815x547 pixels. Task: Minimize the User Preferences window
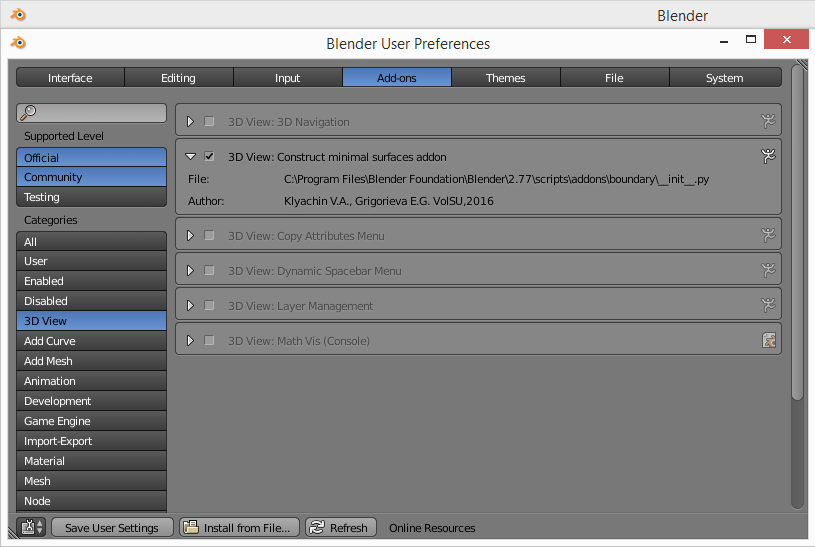click(x=724, y=41)
